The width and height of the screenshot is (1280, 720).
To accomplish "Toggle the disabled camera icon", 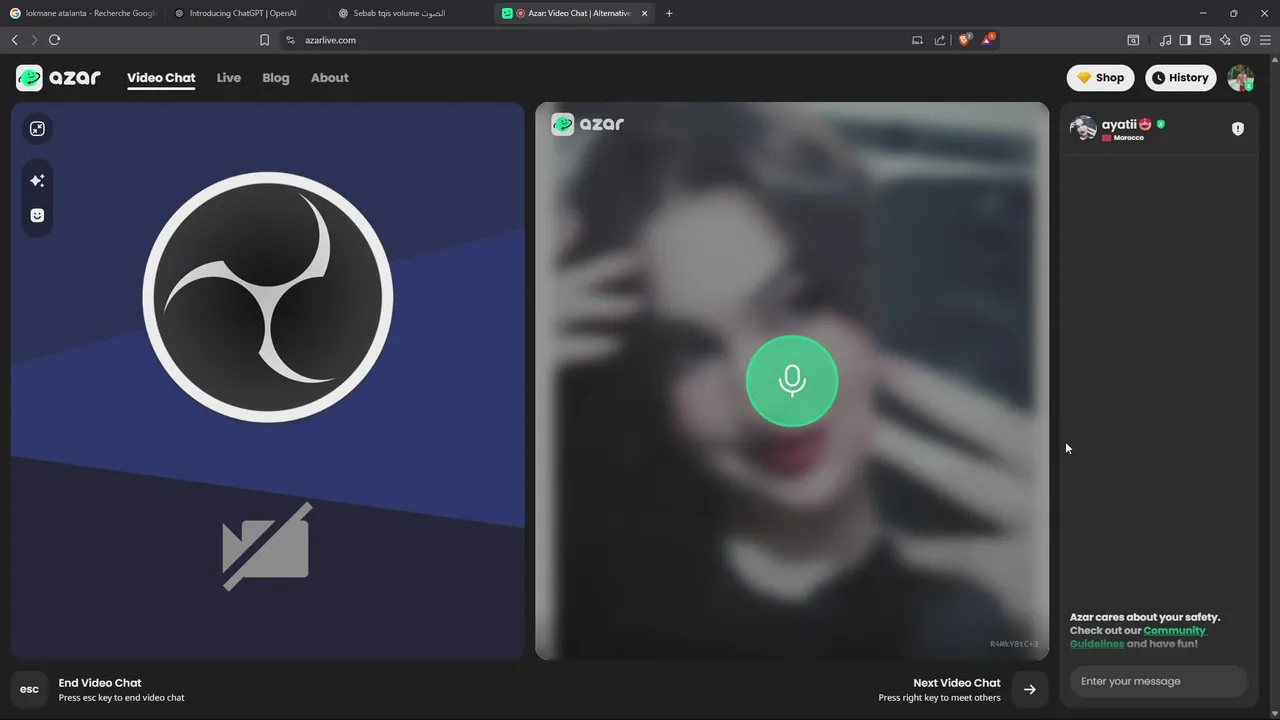I will coord(267,547).
